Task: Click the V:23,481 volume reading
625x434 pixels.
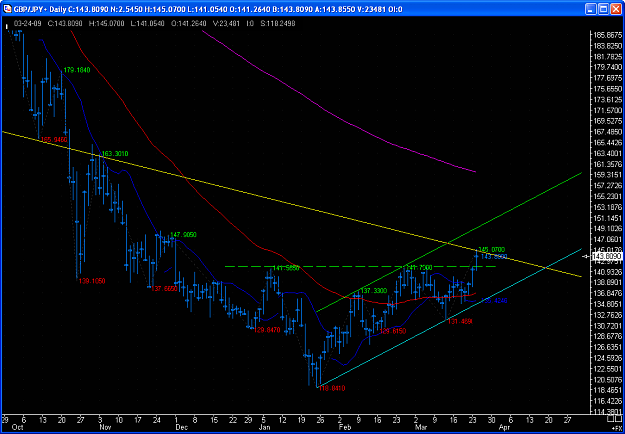Action: pyautogui.click(x=227, y=24)
